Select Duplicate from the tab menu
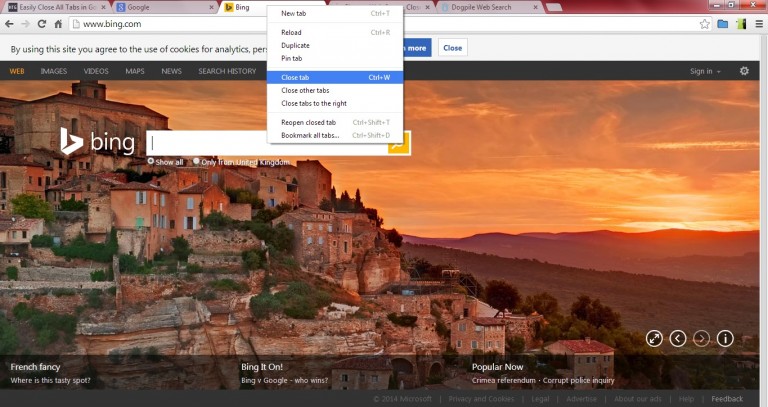Screen dimensions: 768x407 (x=335, y=45)
